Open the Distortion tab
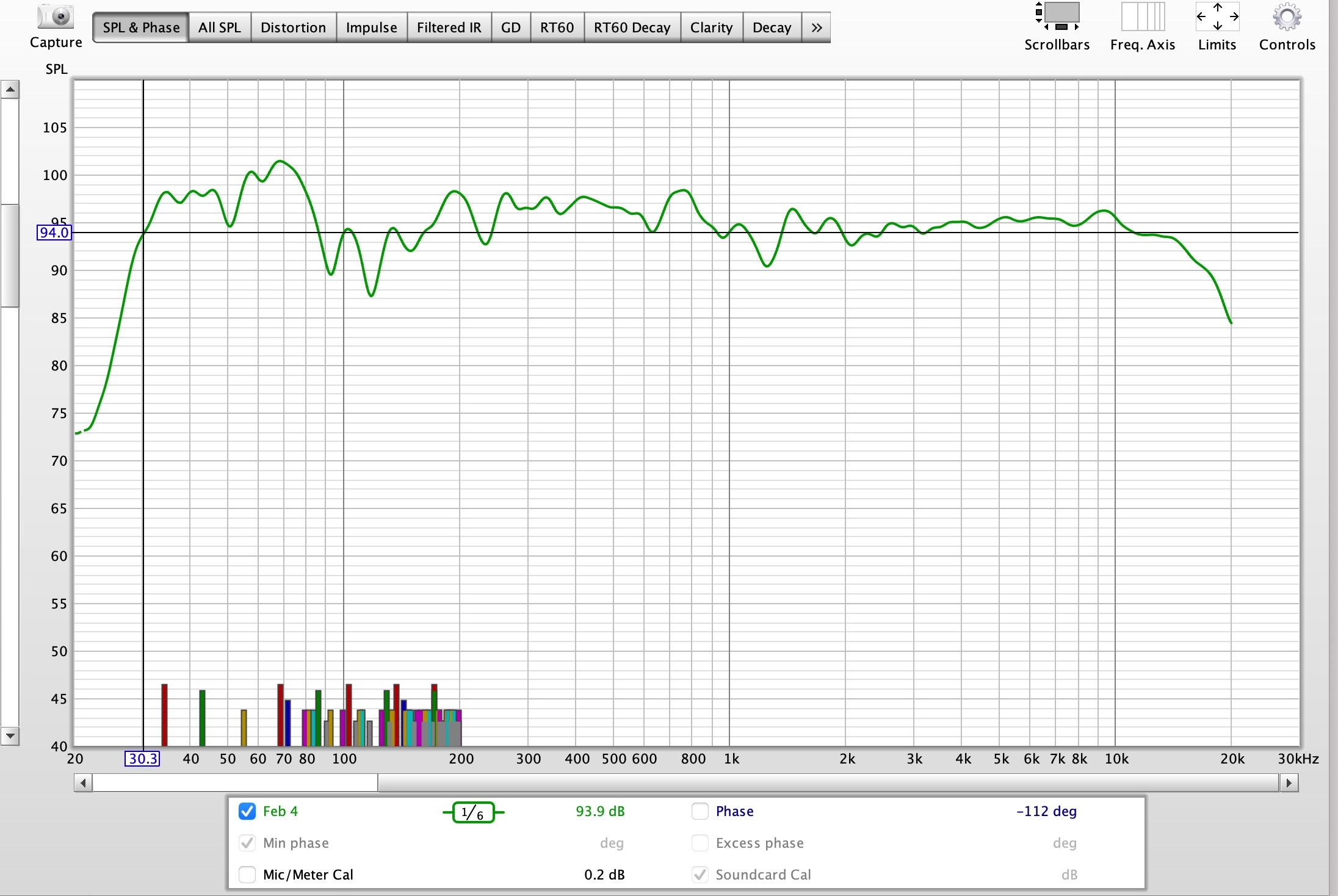 [x=294, y=27]
